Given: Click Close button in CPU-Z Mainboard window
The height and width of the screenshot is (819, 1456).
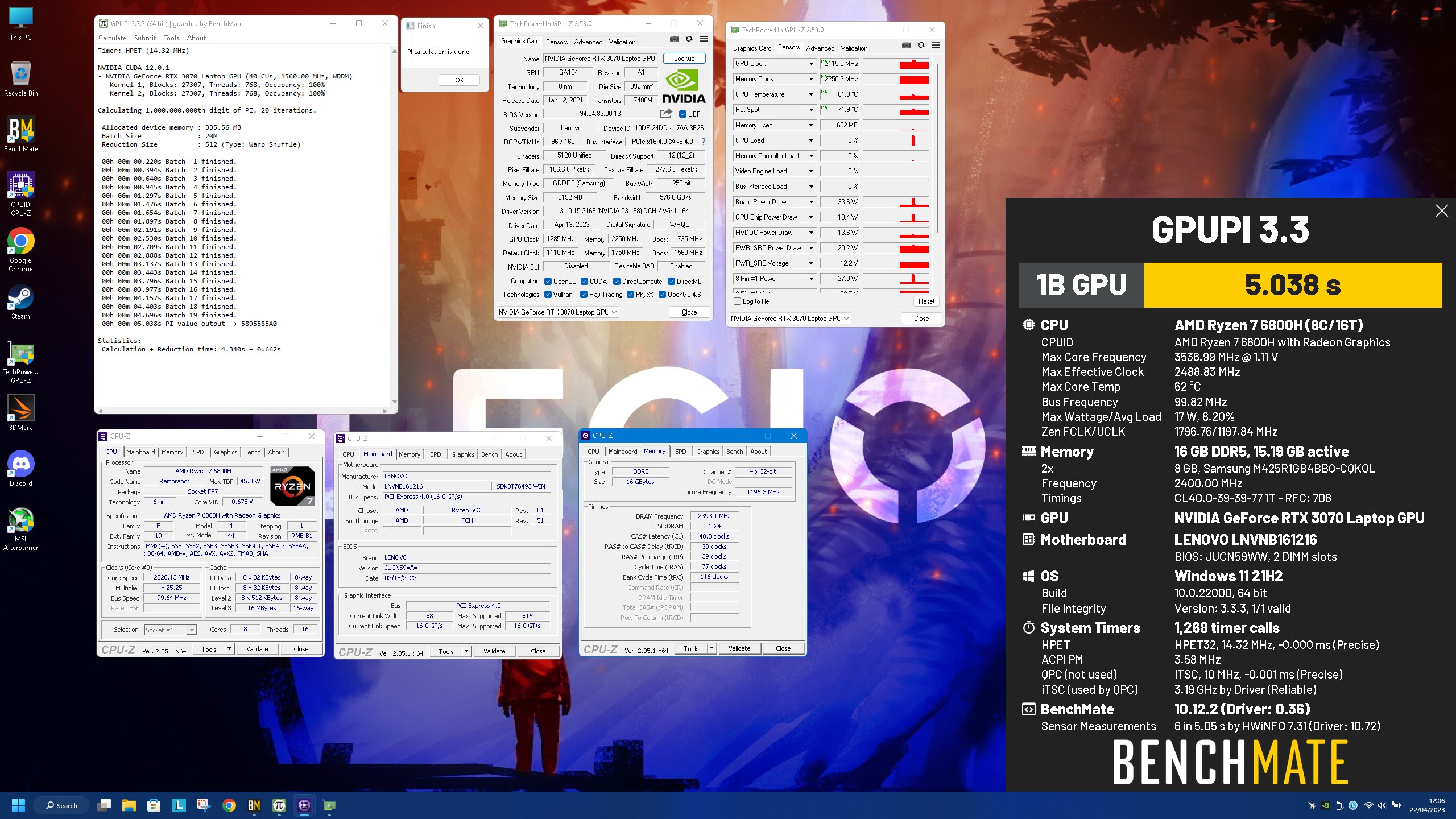Looking at the screenshot, I should pyautogui.click(x=537, y=651).
